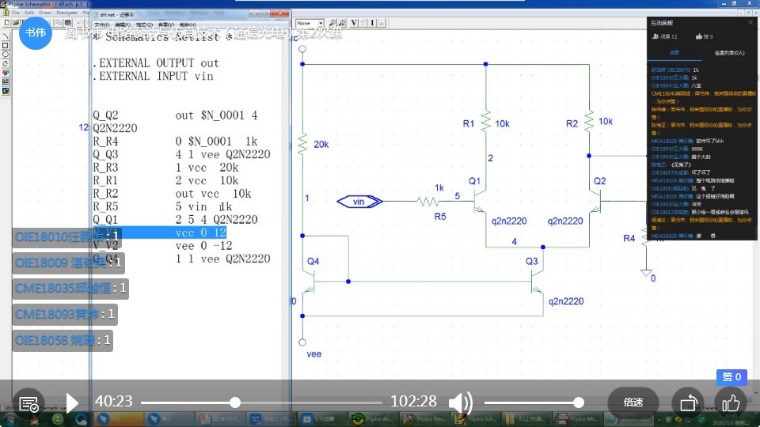
Task: Open the Pspice Sch... taskbar item
Action: pyautogui.click(x=475, y=419)
